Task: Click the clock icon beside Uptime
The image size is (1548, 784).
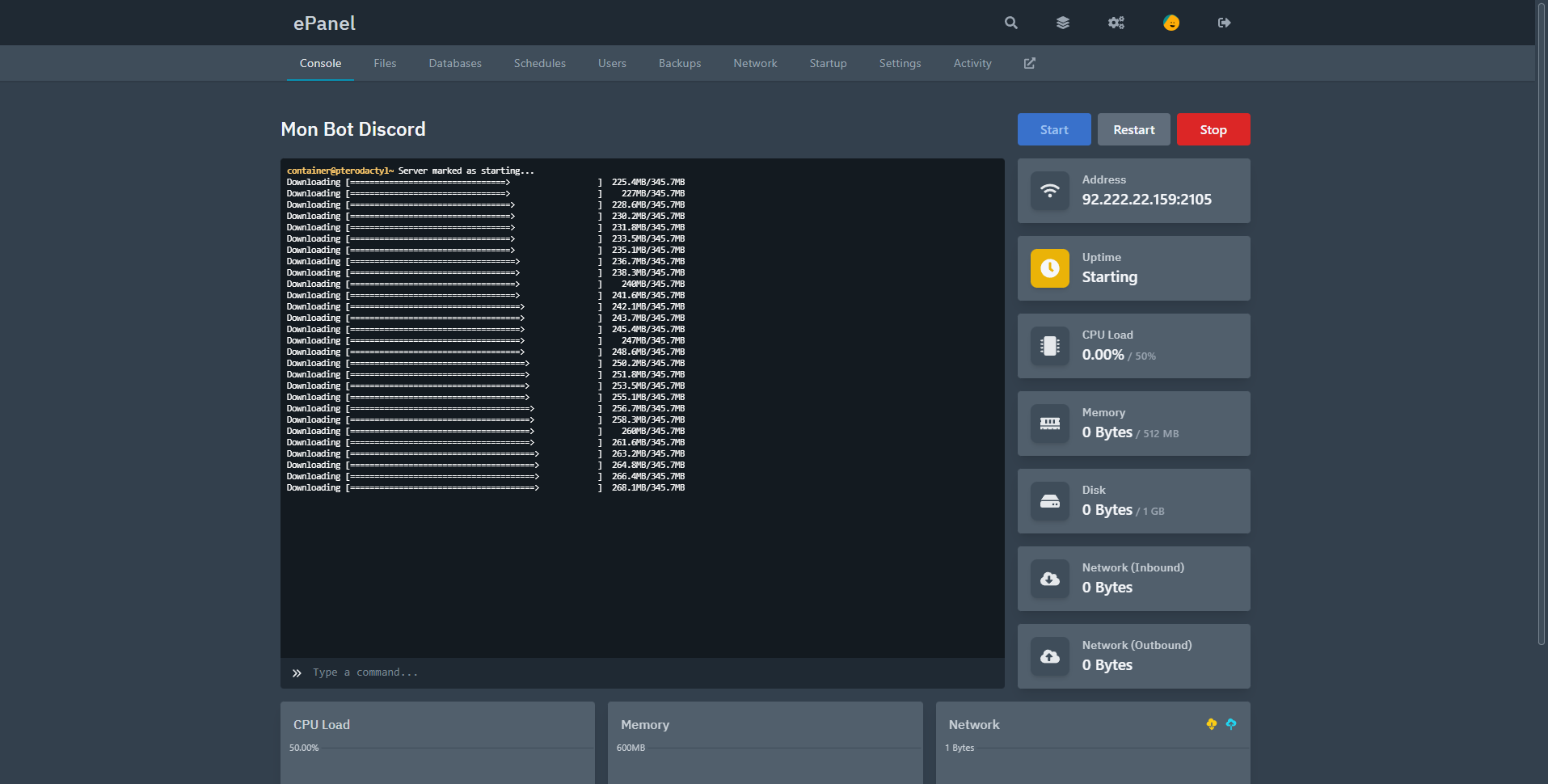Action: point(1049,268)
